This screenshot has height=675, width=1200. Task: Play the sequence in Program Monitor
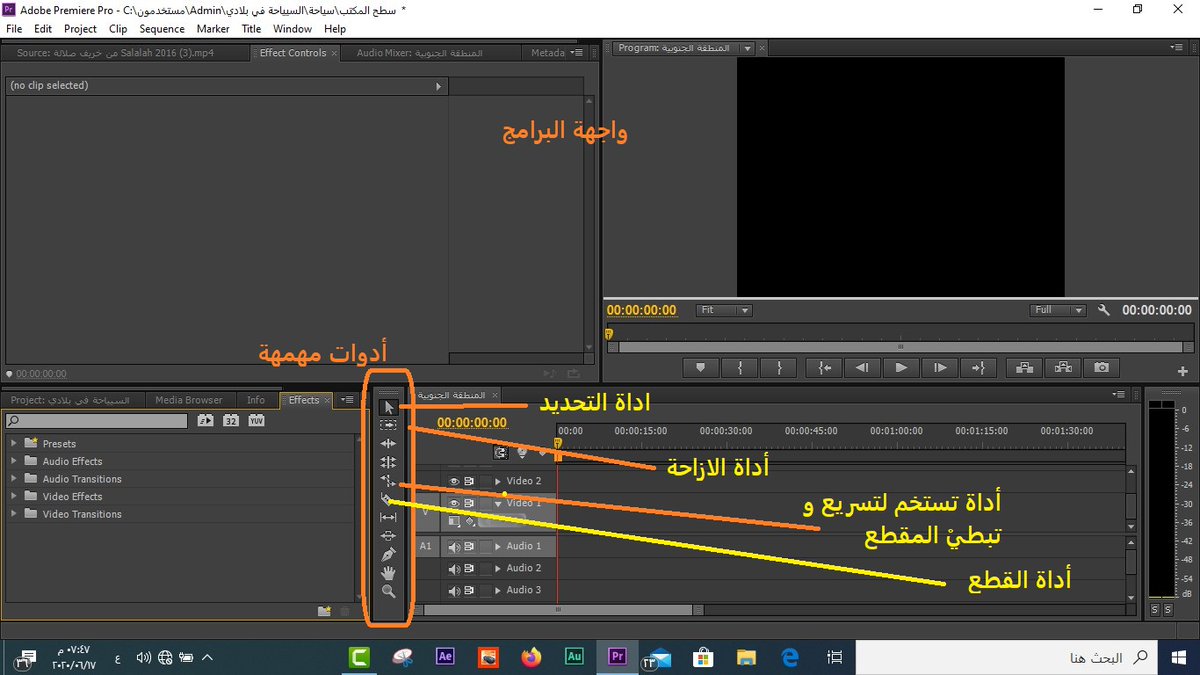(901, 368)
